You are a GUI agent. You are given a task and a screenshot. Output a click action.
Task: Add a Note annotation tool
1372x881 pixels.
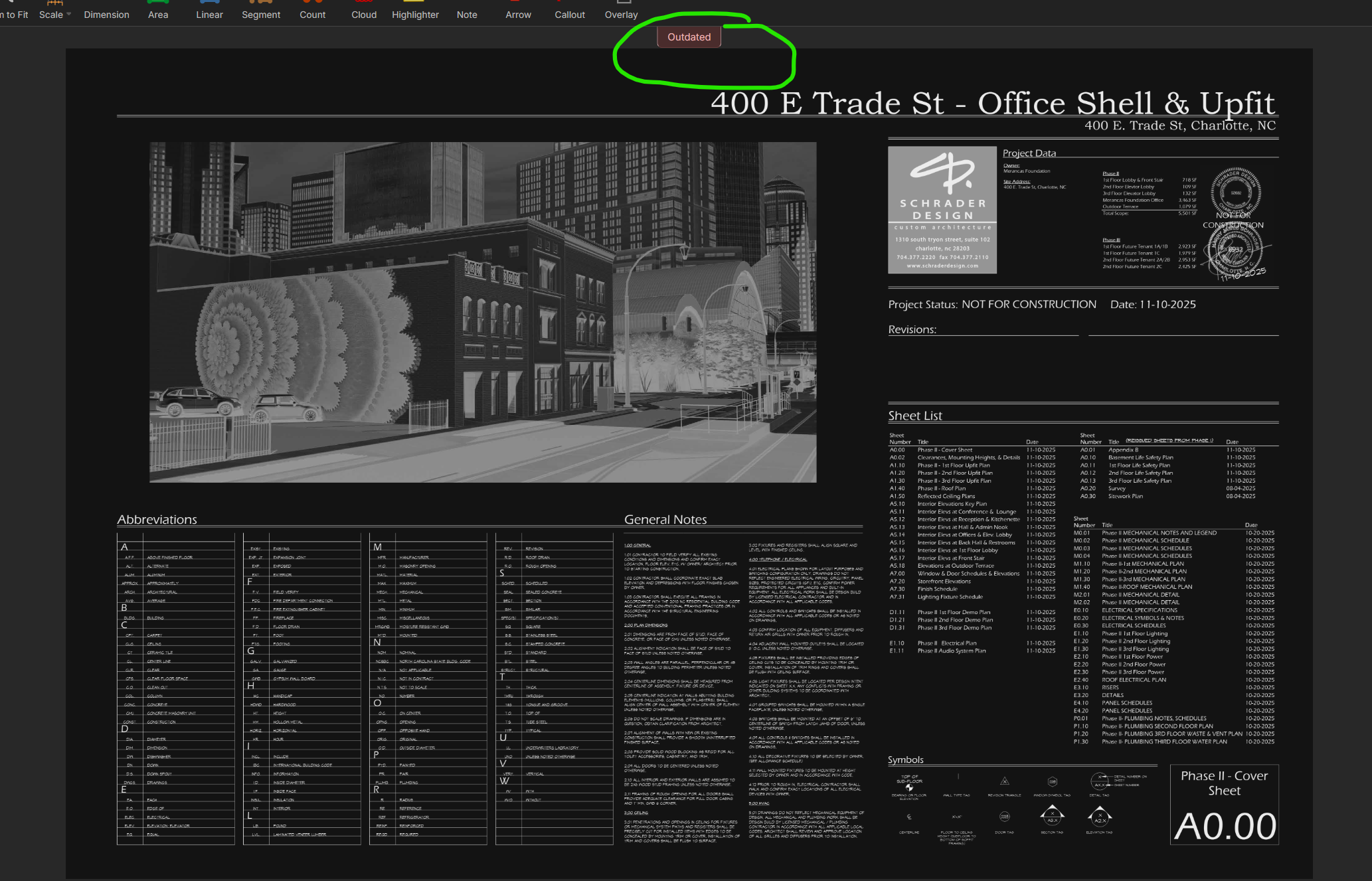point(467,14)
